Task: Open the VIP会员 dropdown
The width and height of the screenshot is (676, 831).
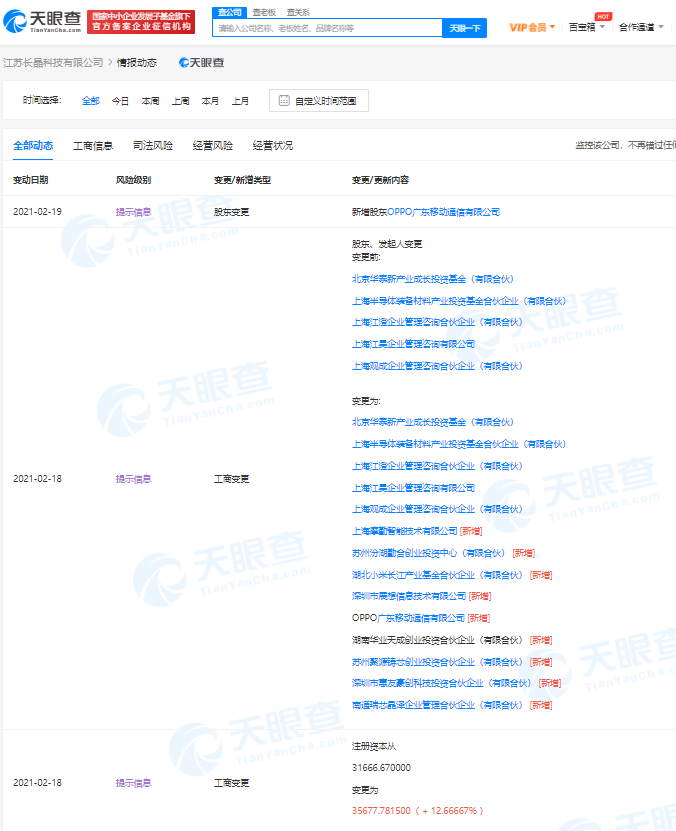Action: pyautogui.click(x=532, y=27)
